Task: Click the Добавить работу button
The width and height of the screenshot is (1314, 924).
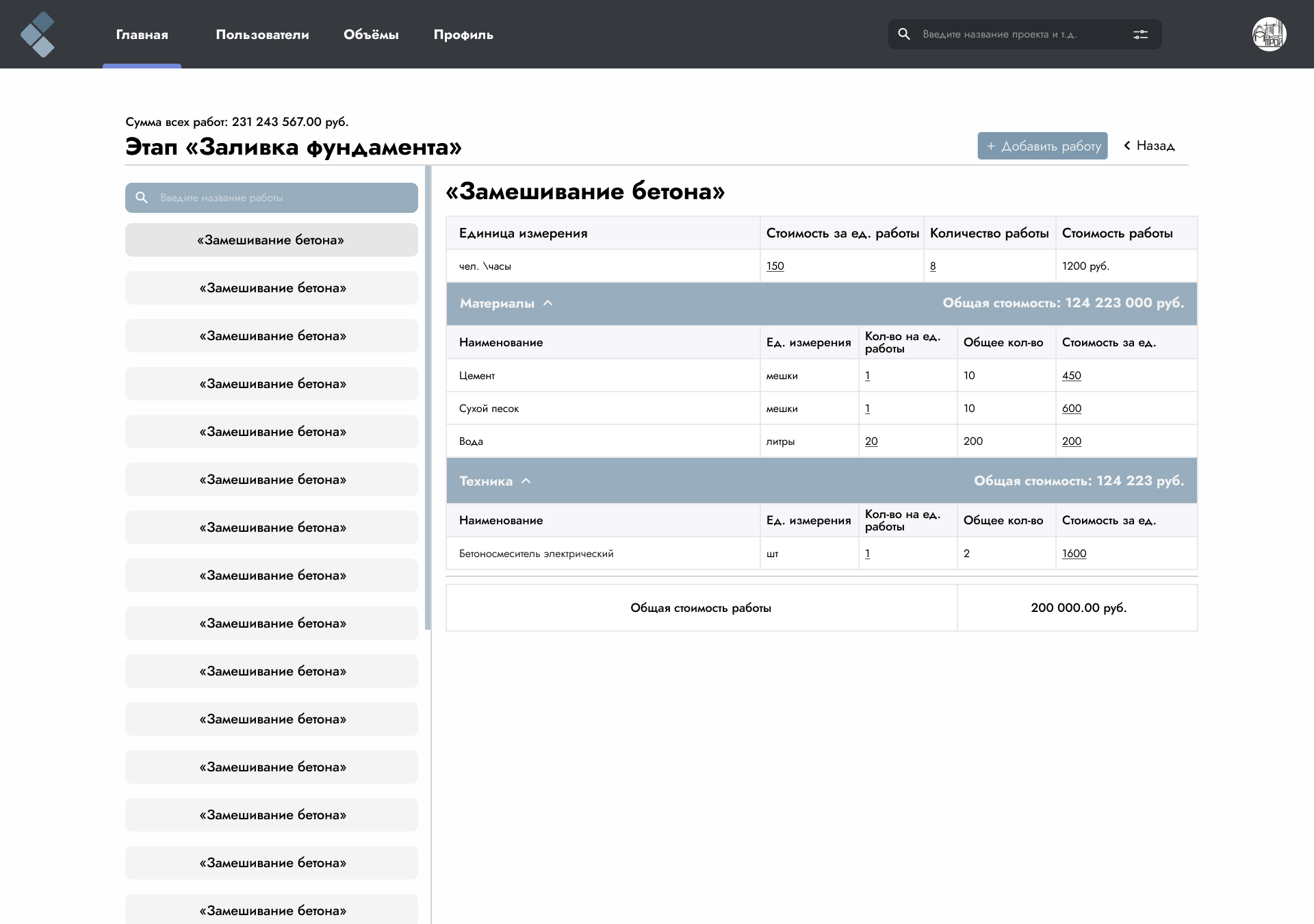Action: 1042,146
